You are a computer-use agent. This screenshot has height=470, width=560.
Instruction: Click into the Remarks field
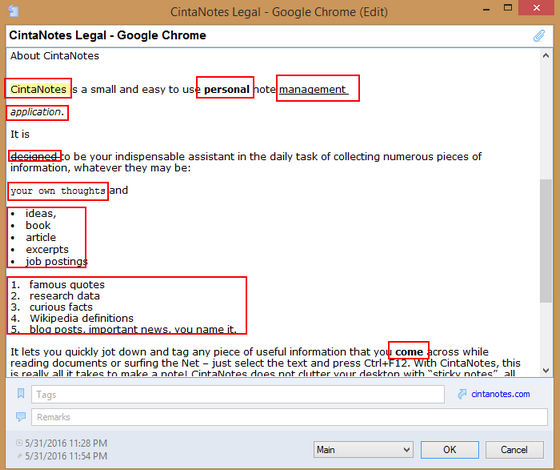coord(289,417)
